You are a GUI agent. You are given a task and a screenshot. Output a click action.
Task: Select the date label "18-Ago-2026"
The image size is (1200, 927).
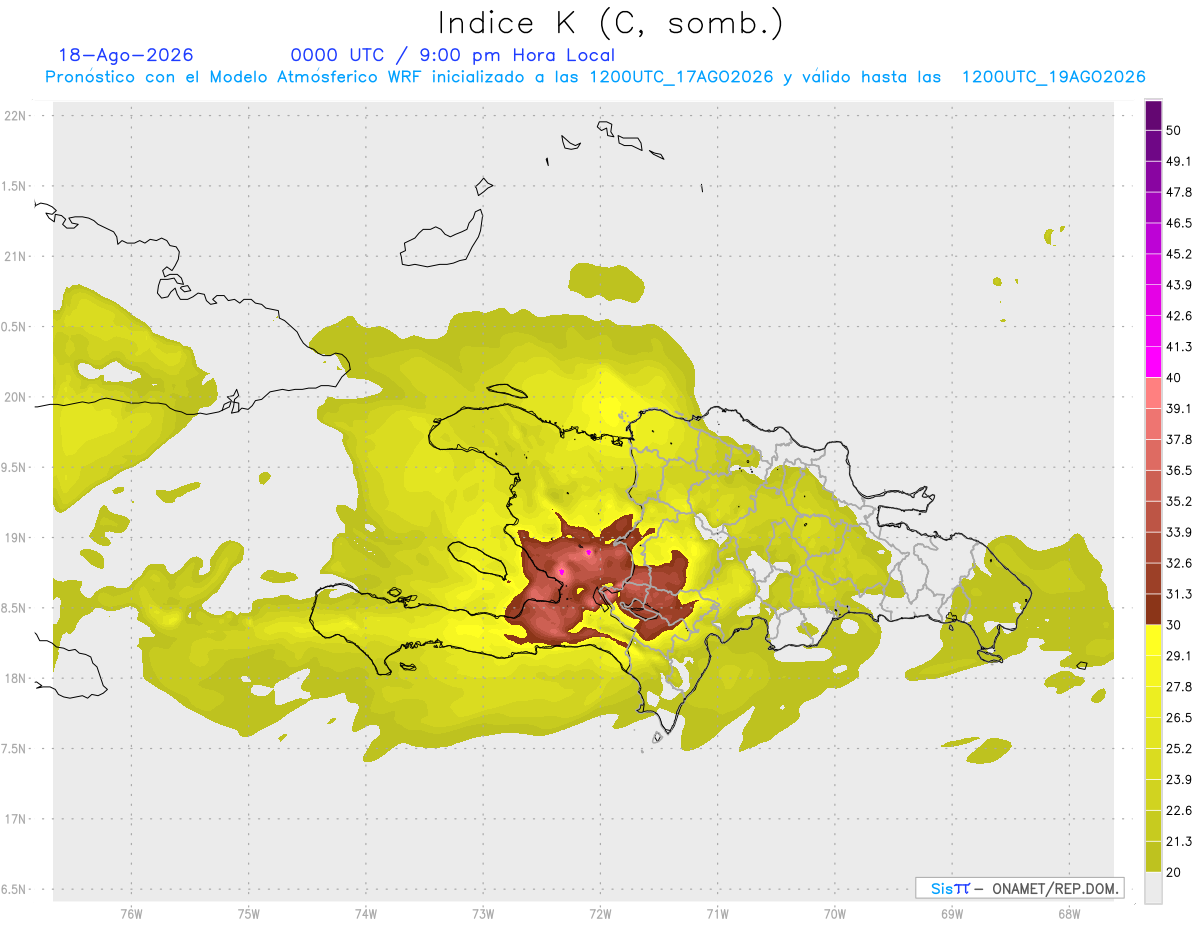tap(126, 55)
